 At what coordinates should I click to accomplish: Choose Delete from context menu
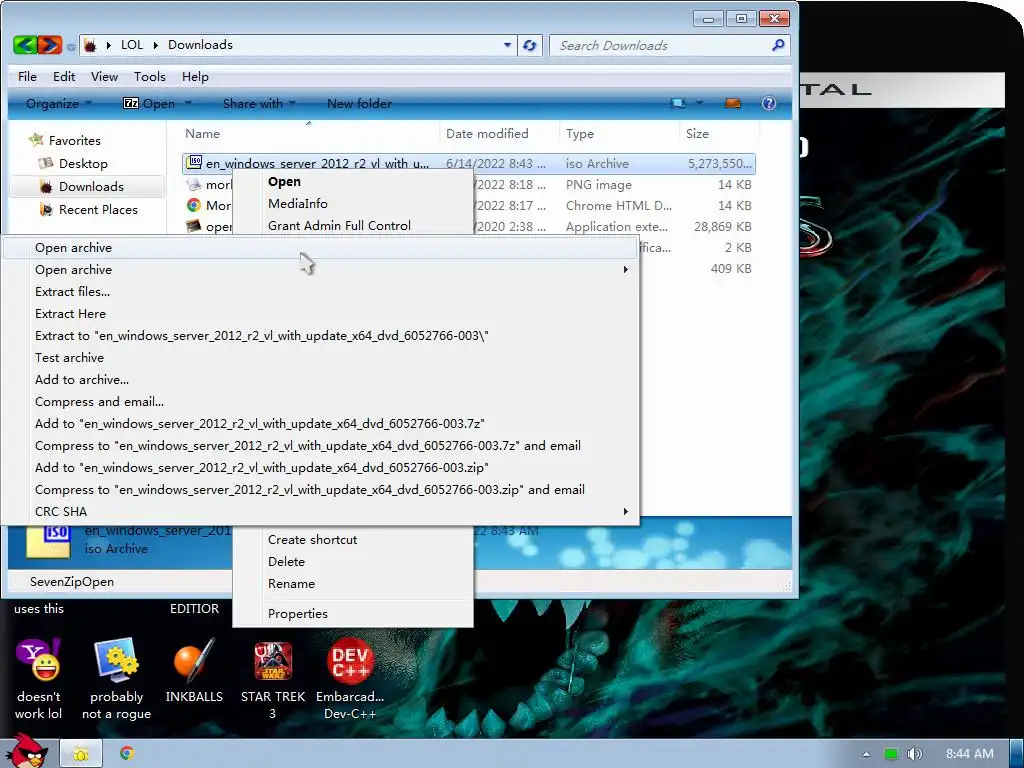(x=353, y=561)
